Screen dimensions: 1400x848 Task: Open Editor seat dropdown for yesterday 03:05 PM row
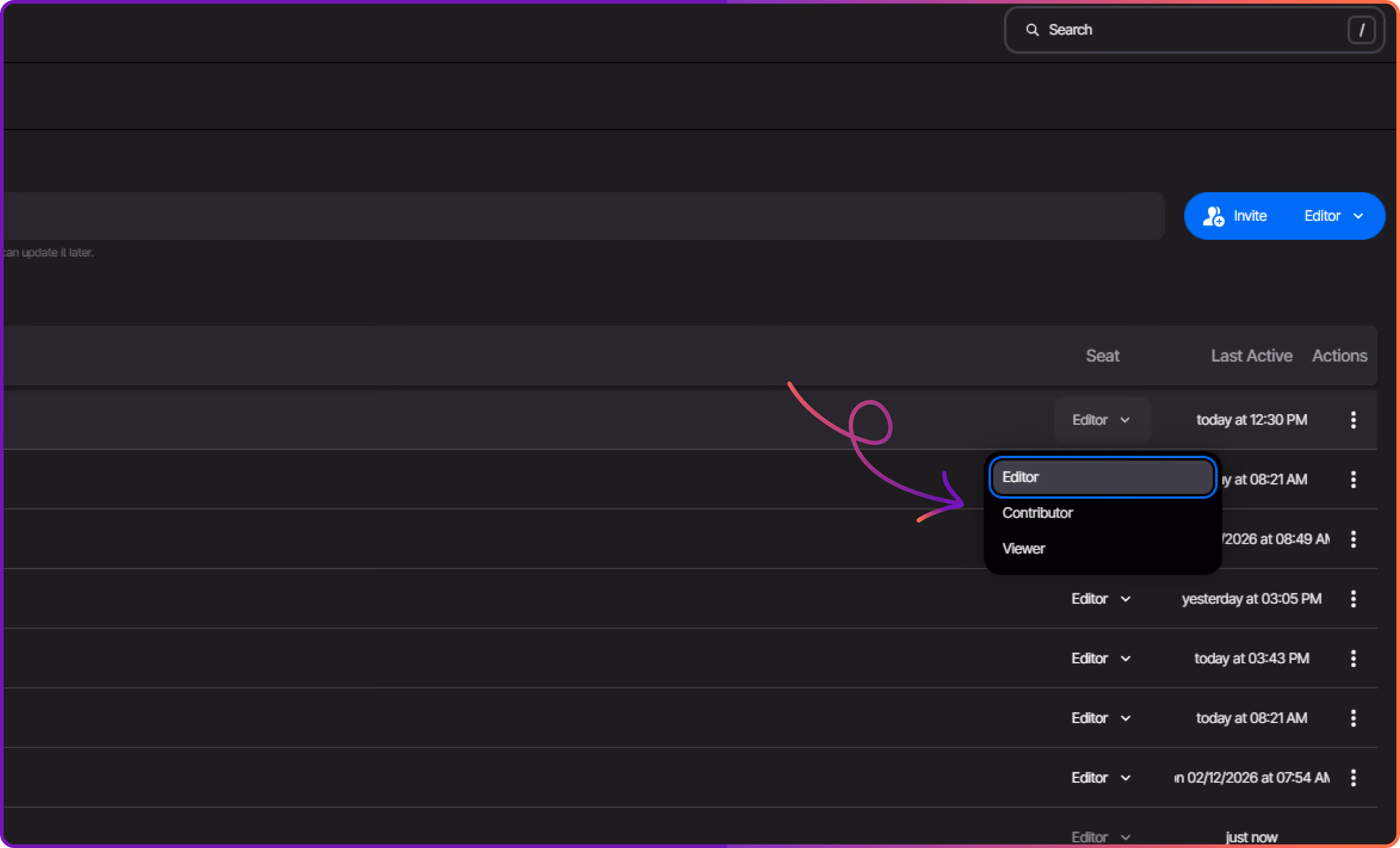[x=1101, y=599]
